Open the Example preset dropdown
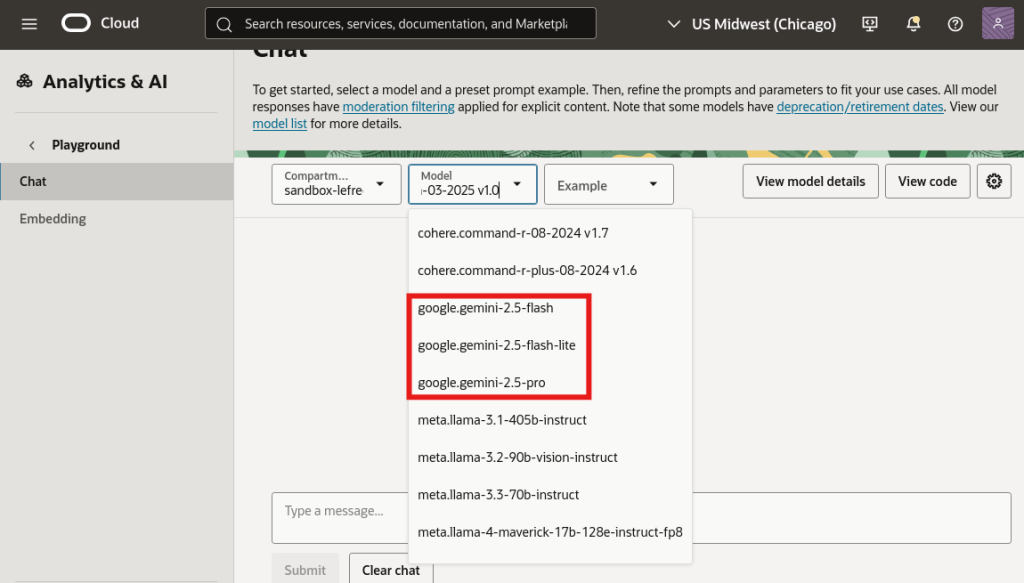Image resolution: width=1024 pixels, height=583 pixels. 609,185
